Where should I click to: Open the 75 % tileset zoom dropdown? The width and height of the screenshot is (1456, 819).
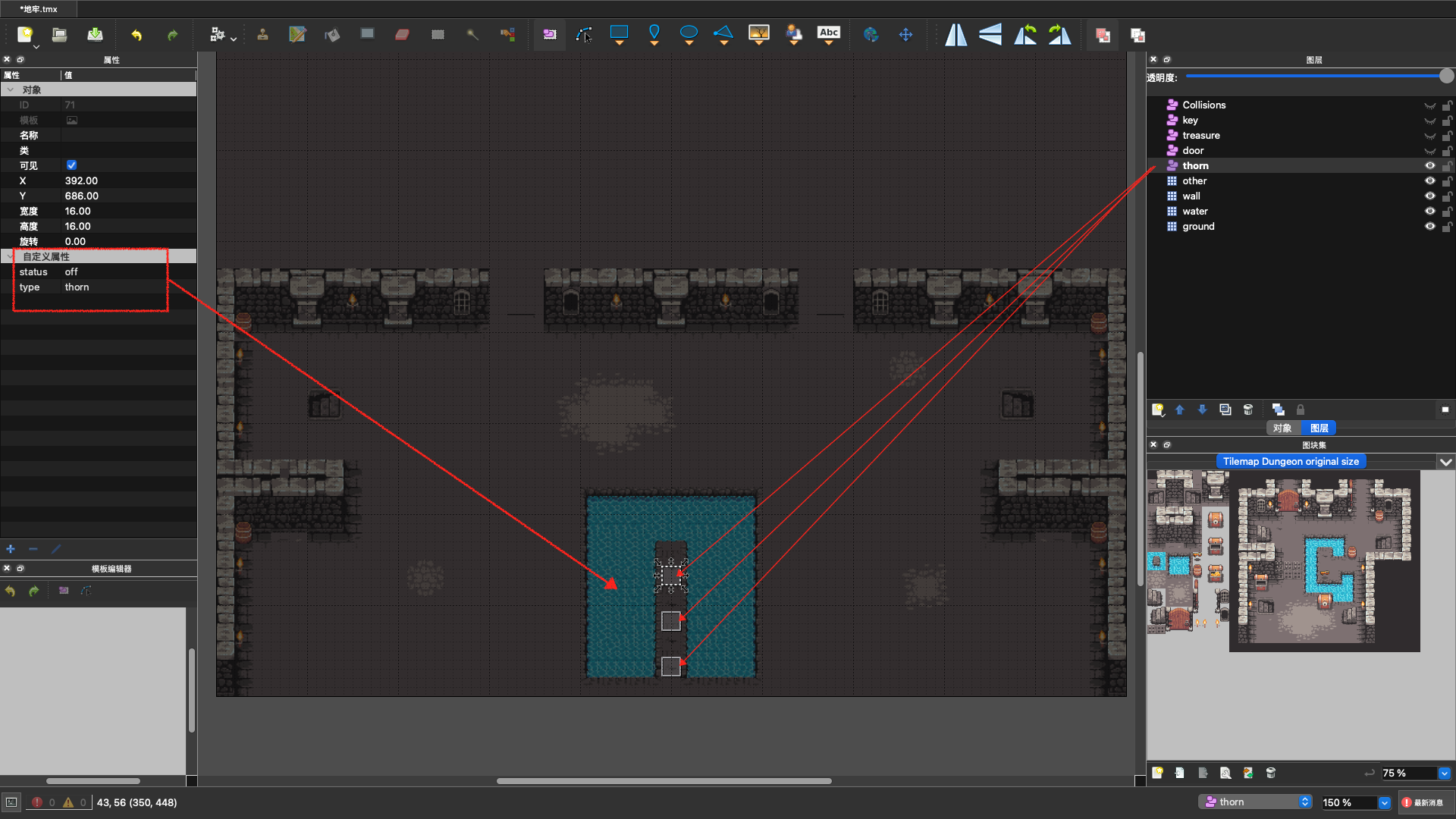1444,773
